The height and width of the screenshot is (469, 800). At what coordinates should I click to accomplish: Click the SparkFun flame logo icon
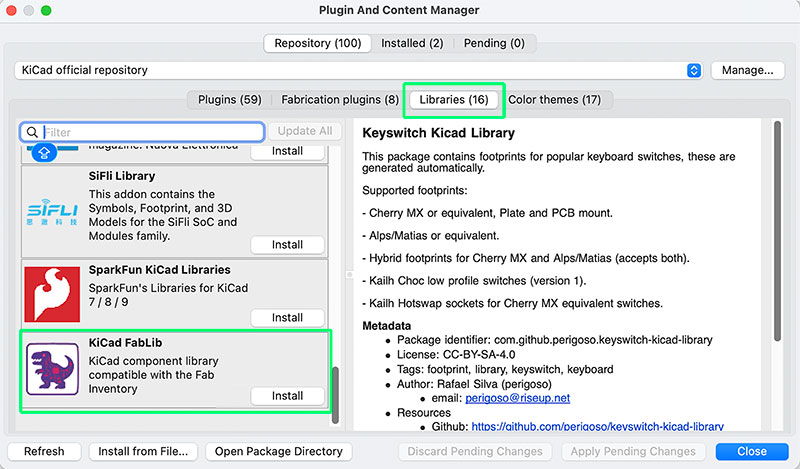52,294
